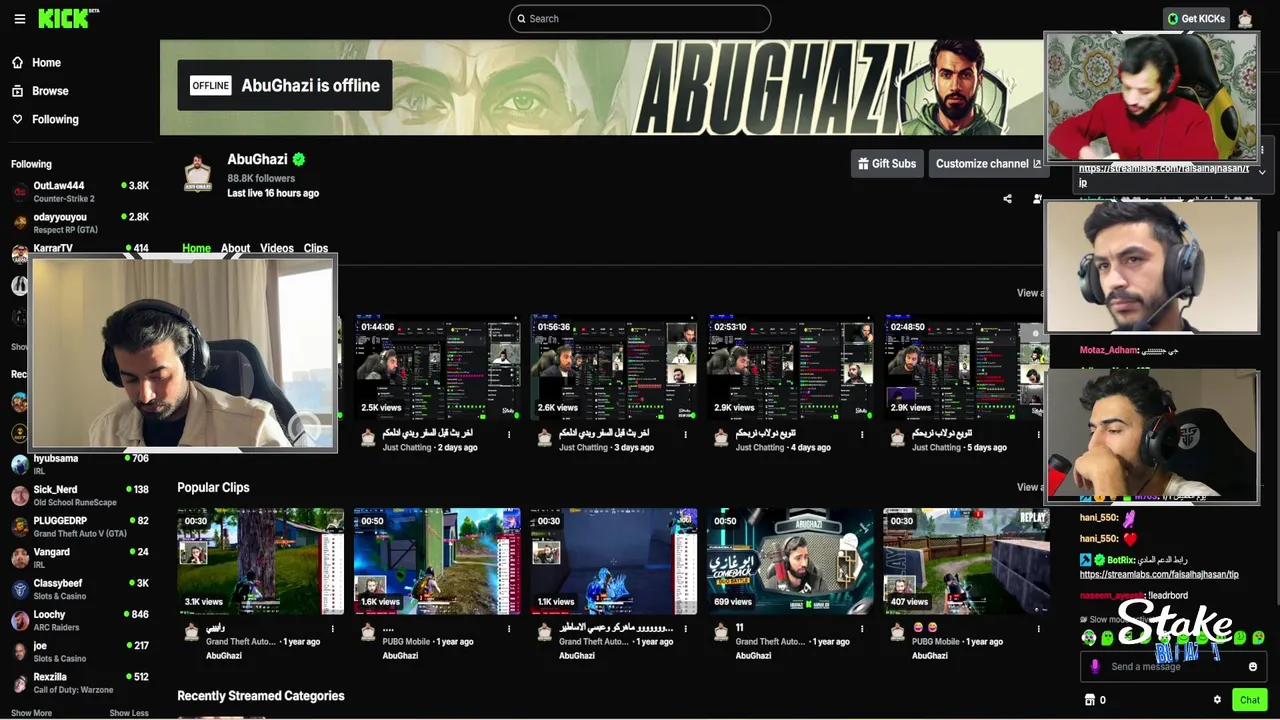1280x720 pixels.
Task: Open pinned streamlabs link at chat top
Action: coord(1164,175)
